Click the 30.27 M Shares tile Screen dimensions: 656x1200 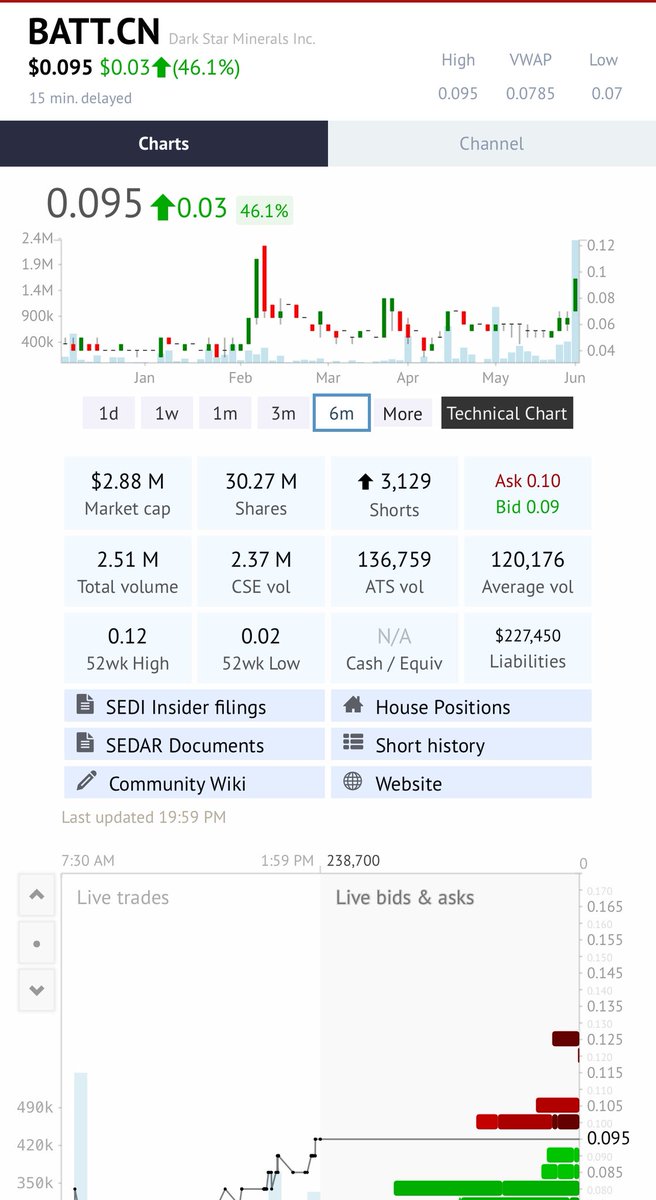[x=261, y=494]
